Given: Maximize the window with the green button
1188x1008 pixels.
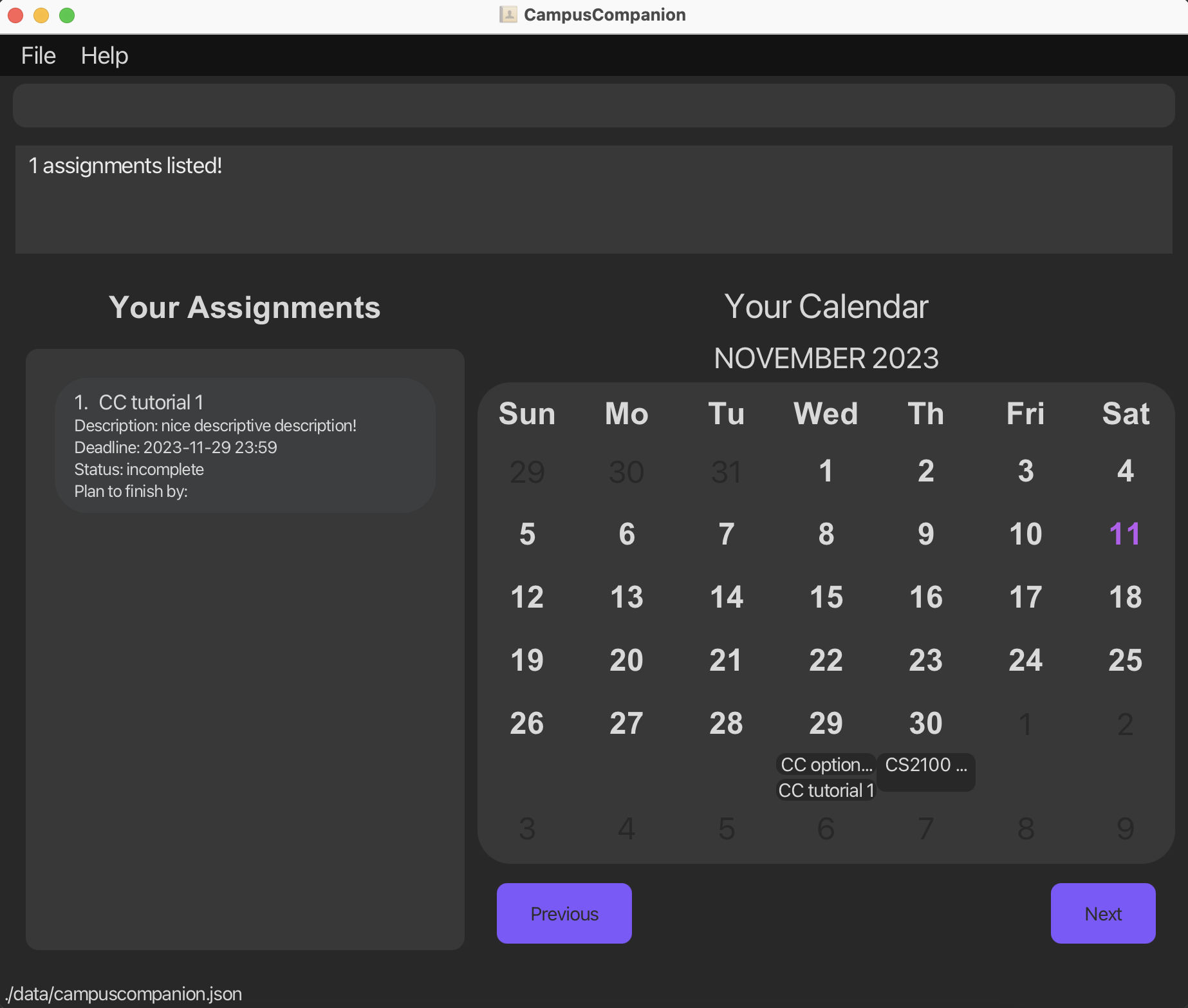Looking at the screenshot, I should (x=67, y=15).
